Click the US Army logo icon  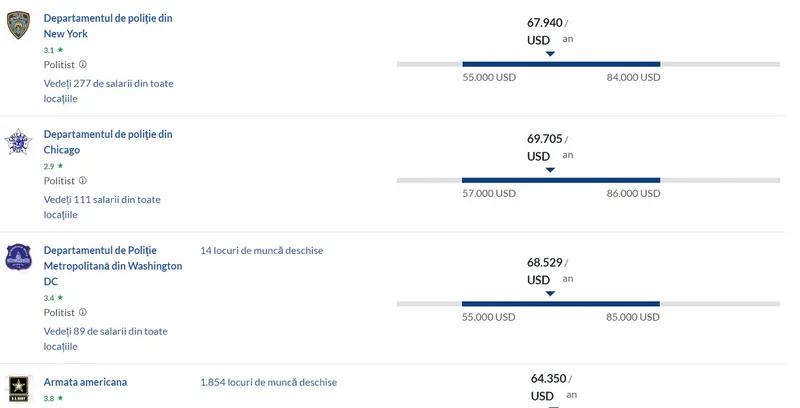tap(19, 388)
